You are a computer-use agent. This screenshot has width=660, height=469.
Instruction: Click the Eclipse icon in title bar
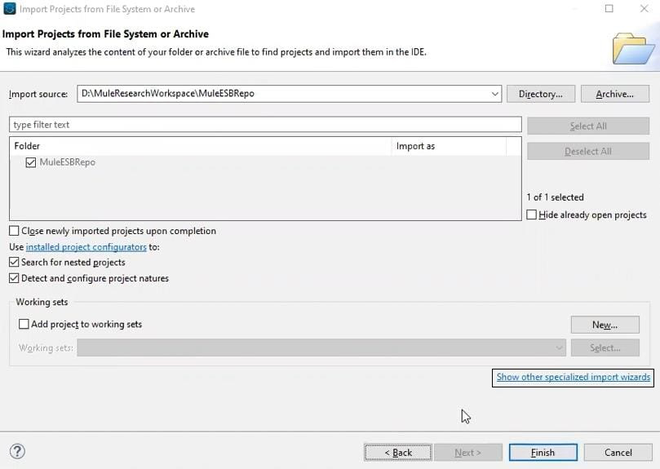(x=9, y=9)
